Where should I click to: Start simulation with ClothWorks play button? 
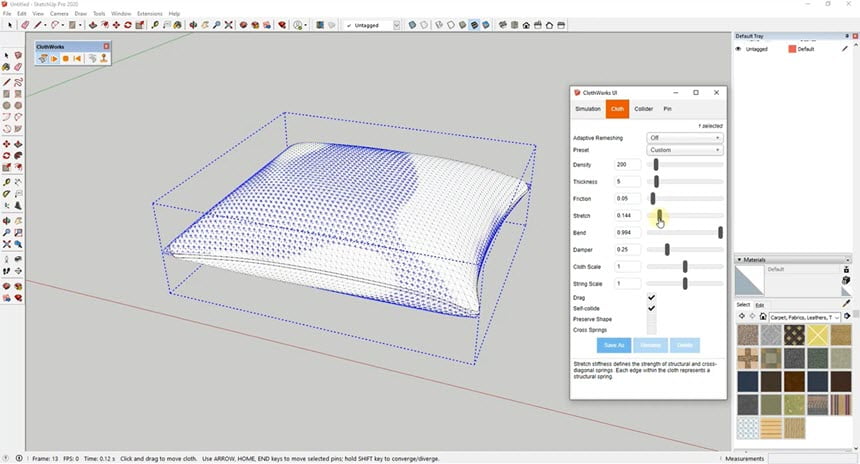[54, 59]
